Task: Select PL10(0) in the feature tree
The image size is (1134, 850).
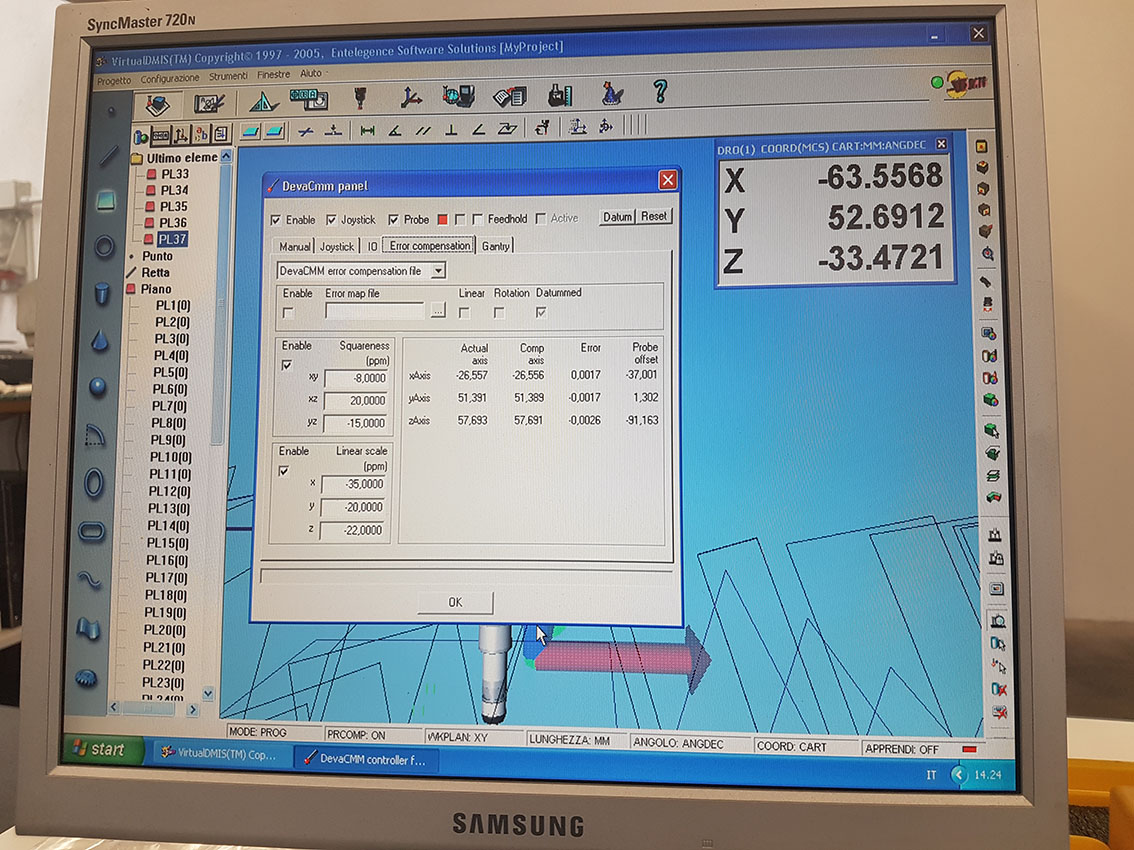Action: click(170, 457)
